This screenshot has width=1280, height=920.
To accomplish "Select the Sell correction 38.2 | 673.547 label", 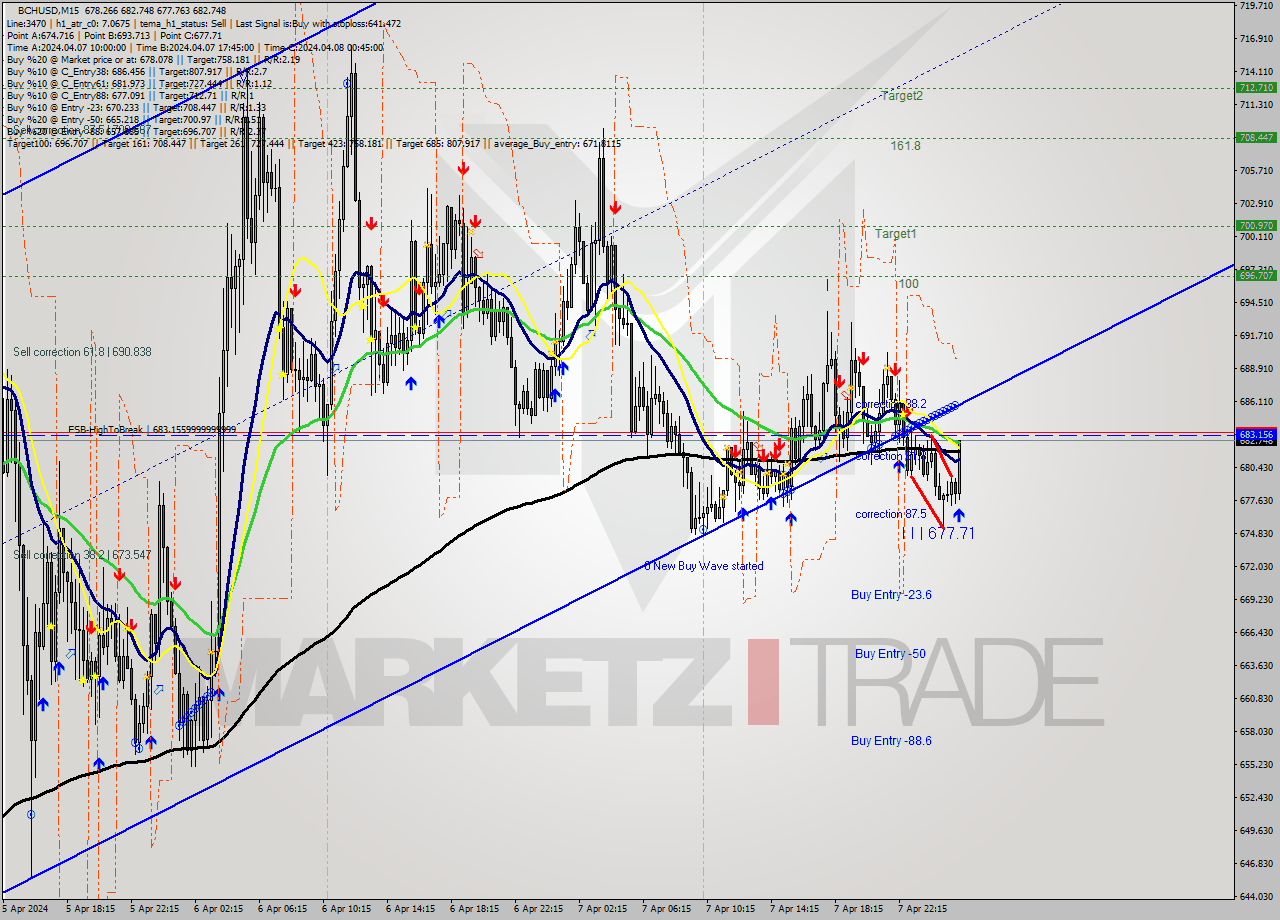I will click(x=82, y=555).
